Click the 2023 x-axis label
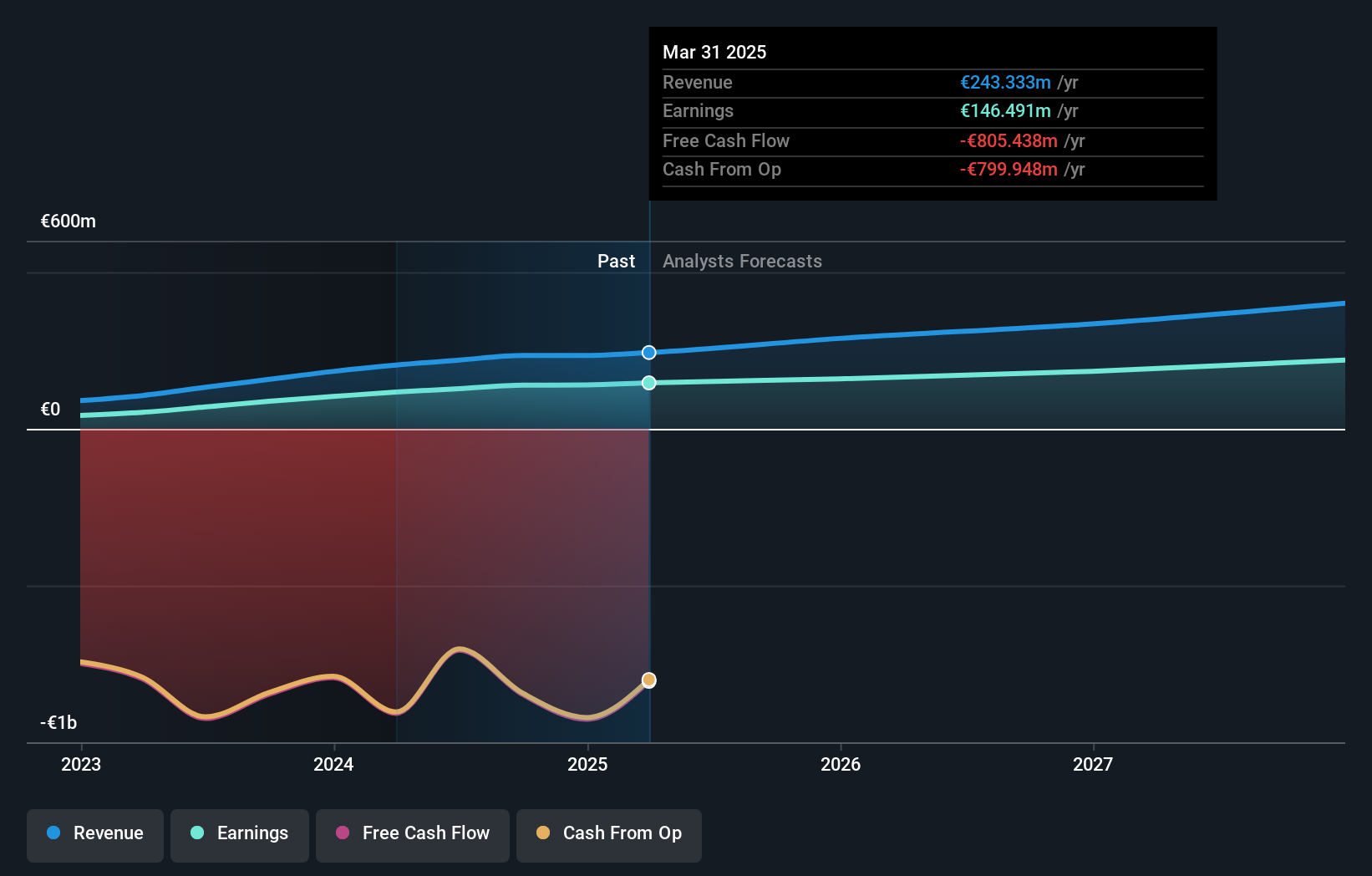Screen dimensions: 1372x876 pyautogui.click(x=81, y=764)
